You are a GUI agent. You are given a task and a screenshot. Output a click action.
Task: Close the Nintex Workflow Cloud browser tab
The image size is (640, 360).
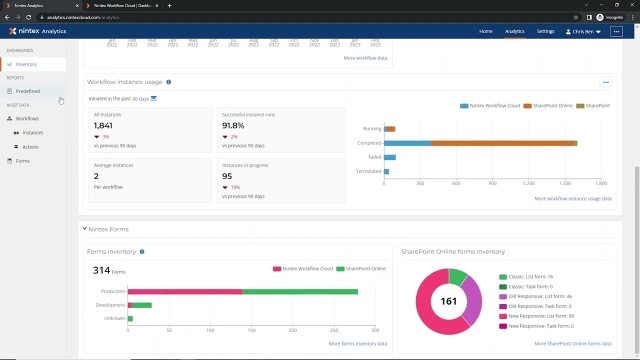tap(157, 6)
